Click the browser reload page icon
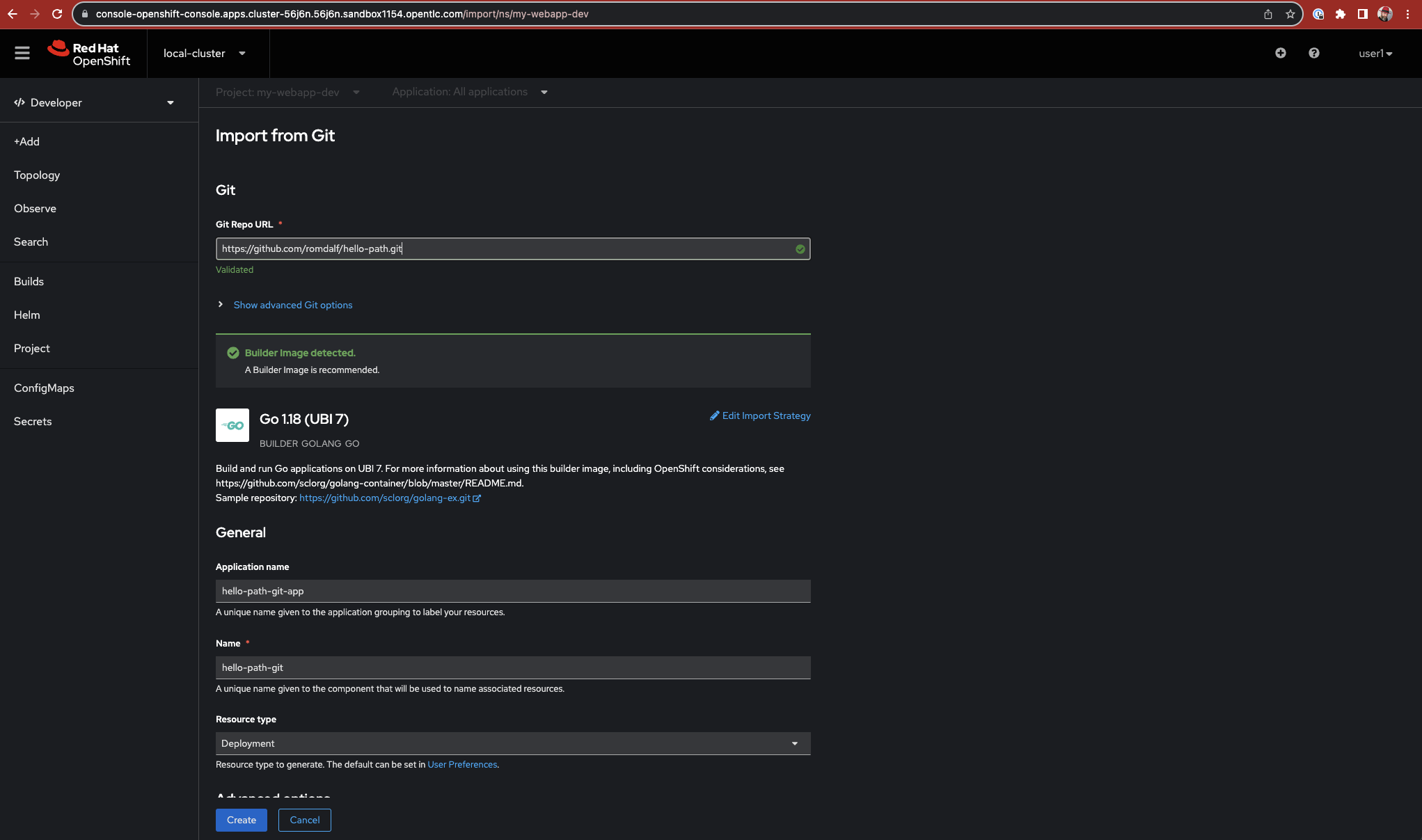This screenshot has height=840, width=1422. coord(57,14)
